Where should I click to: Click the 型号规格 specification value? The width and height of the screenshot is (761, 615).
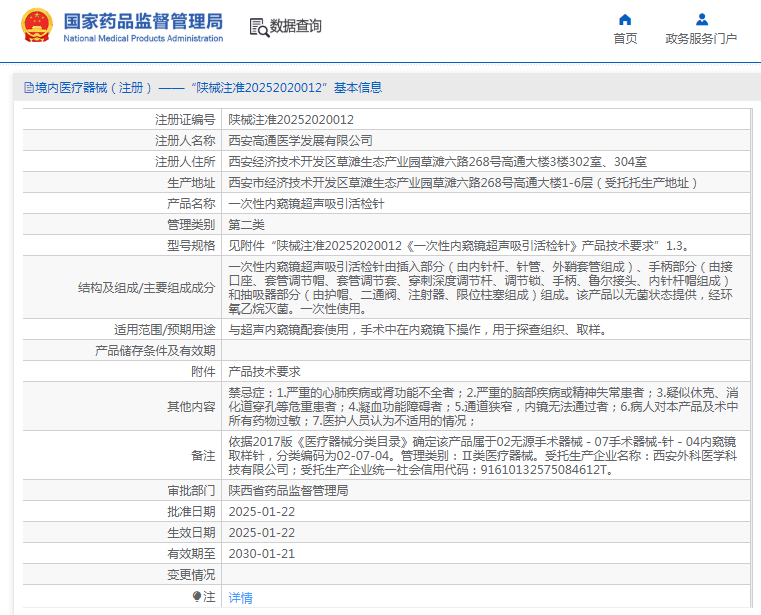coord(459,246)
